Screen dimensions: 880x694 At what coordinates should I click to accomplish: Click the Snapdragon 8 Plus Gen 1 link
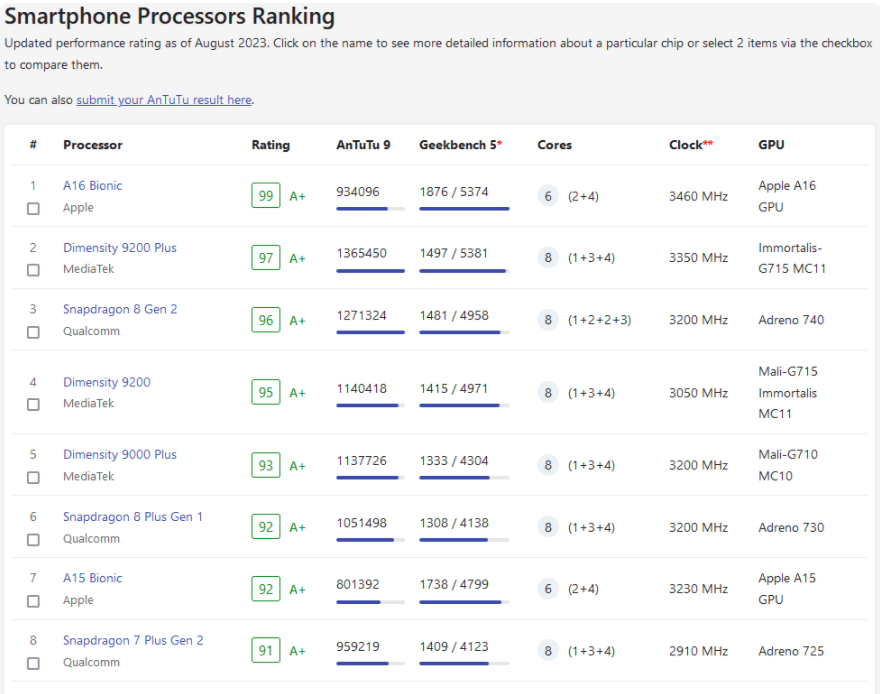(x=132, y=517)
